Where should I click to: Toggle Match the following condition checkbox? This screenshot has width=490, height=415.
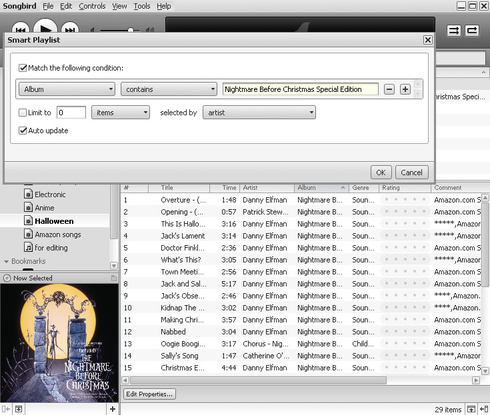[23, 68]
